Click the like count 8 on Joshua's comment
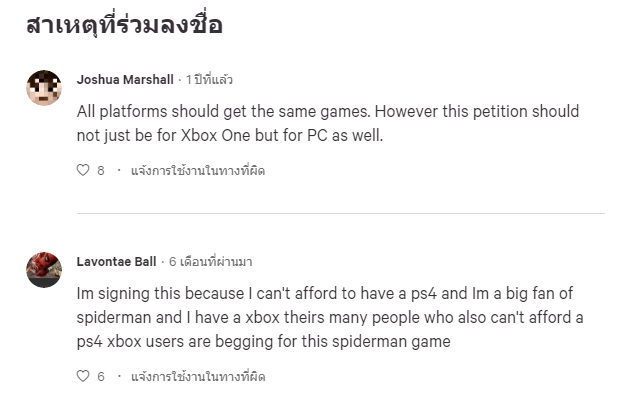The width and height of the screenshot is (623, 408). [101, 170]
